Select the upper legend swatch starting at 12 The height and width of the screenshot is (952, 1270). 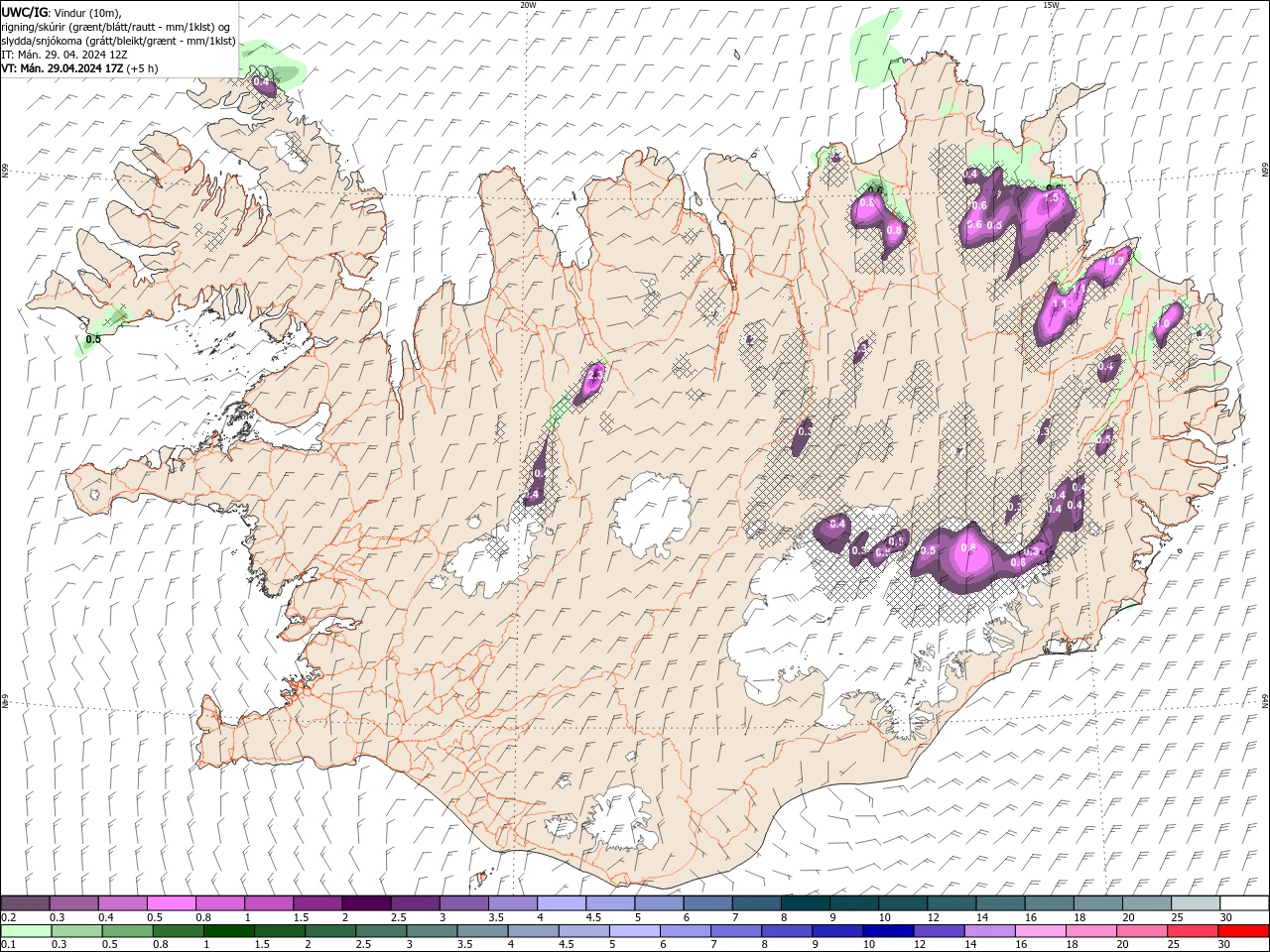952,903
